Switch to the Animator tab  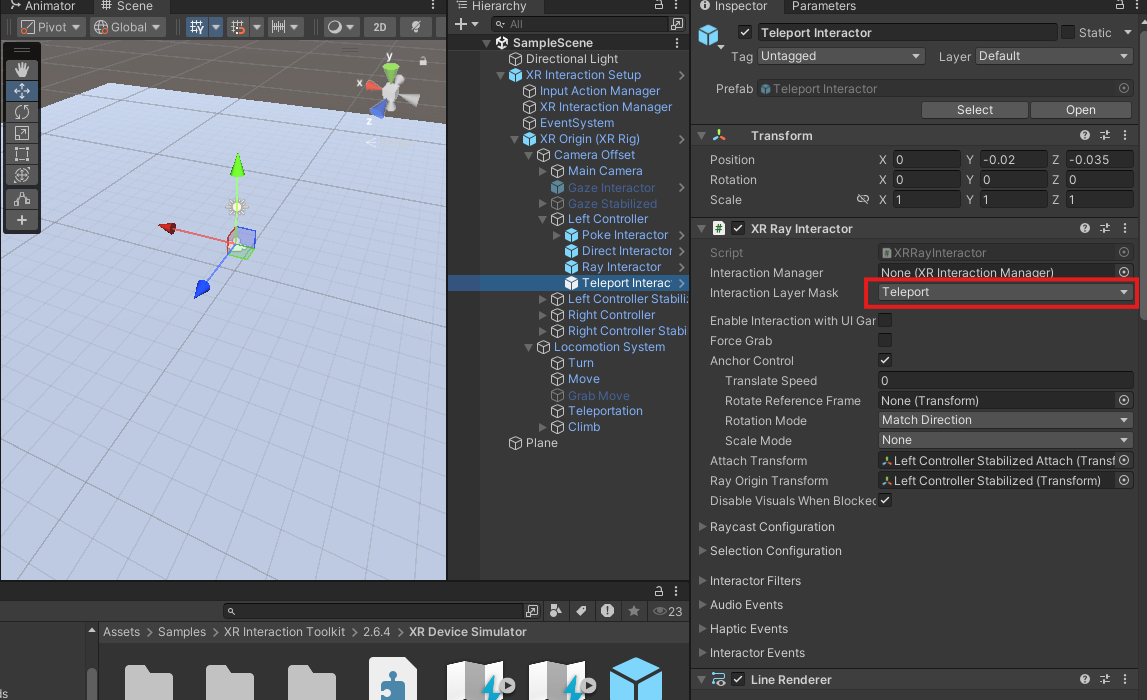43,6
